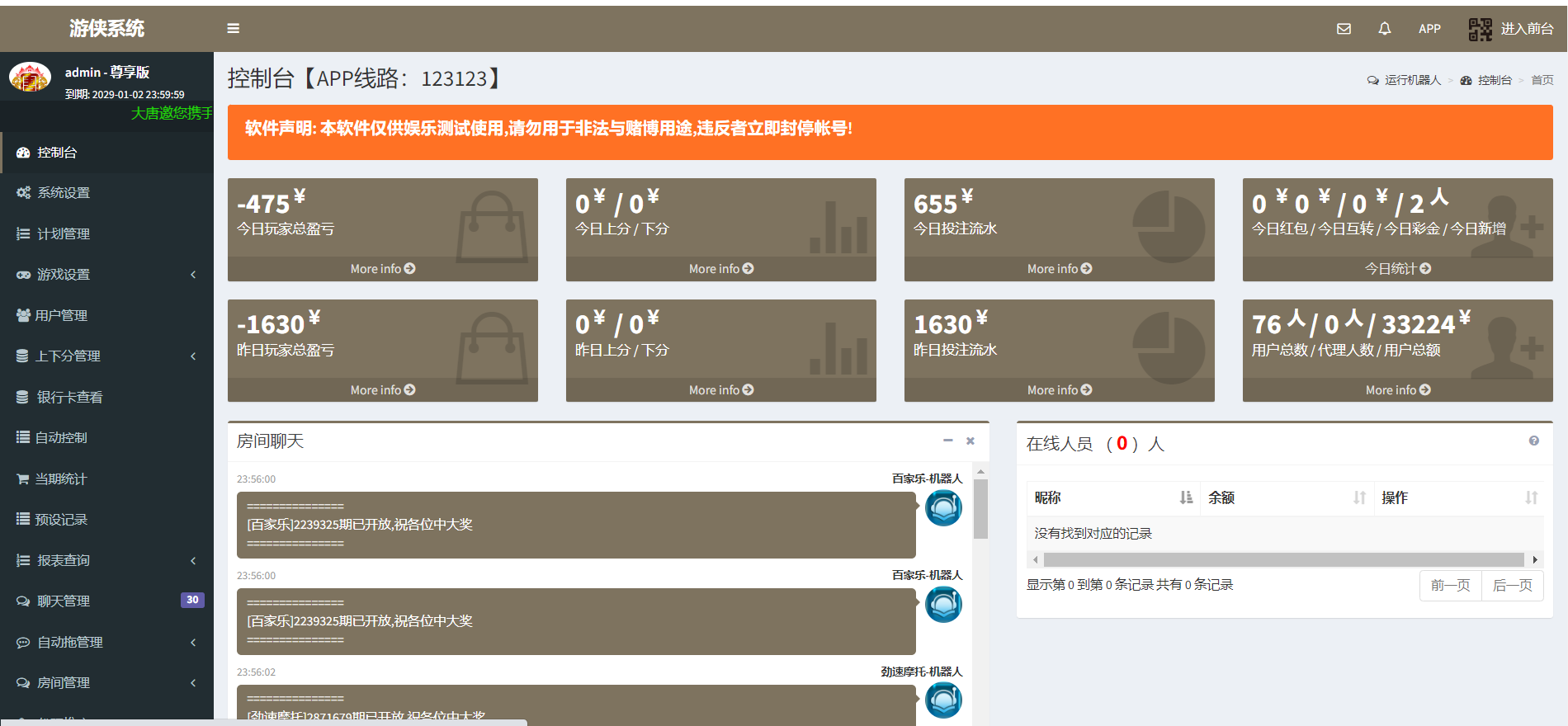
Task: Click the help question mark in 在线人员 panel
Action: pos(1533,441)
